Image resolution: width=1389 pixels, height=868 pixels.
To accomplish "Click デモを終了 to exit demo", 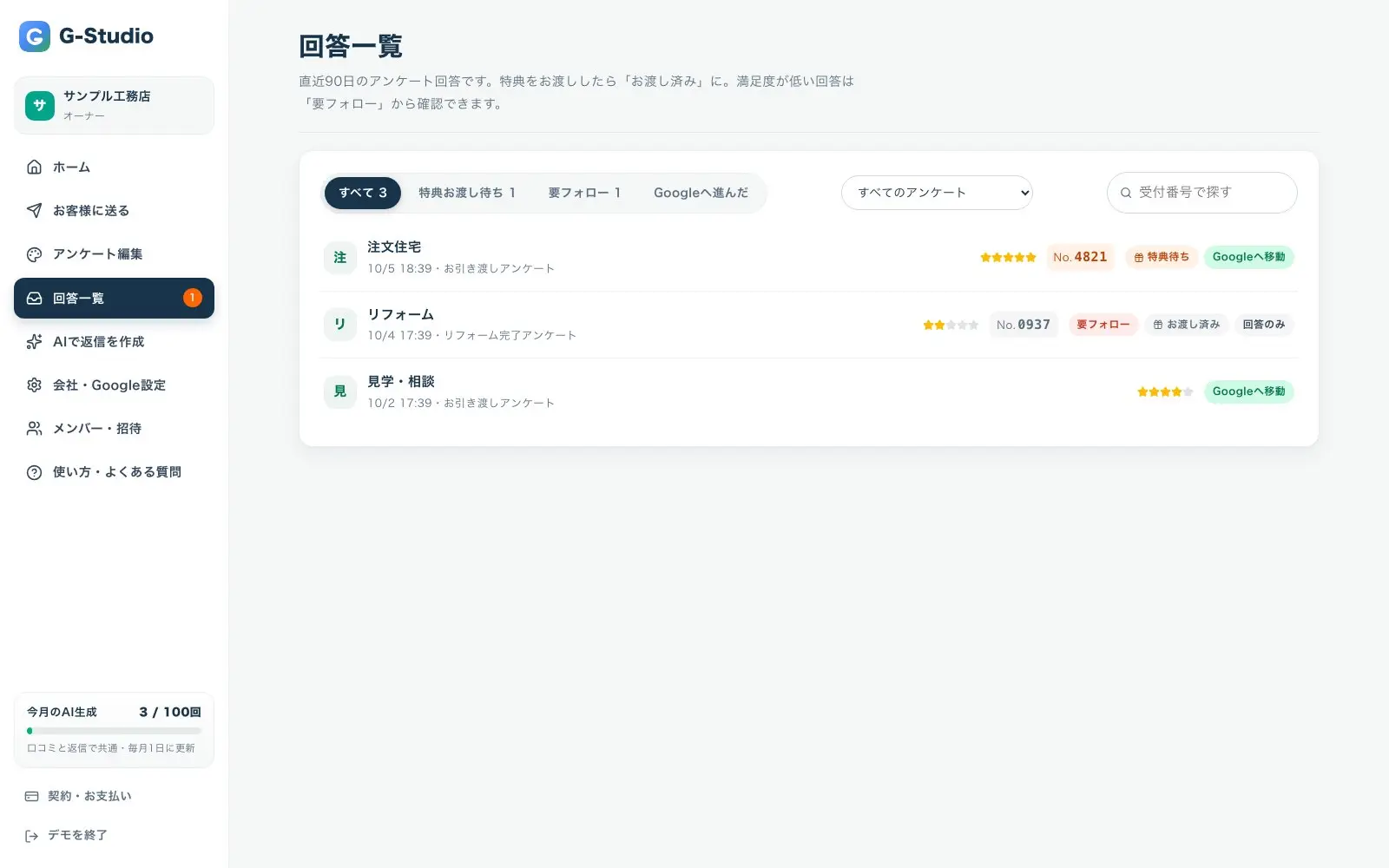I will point(114,835).
